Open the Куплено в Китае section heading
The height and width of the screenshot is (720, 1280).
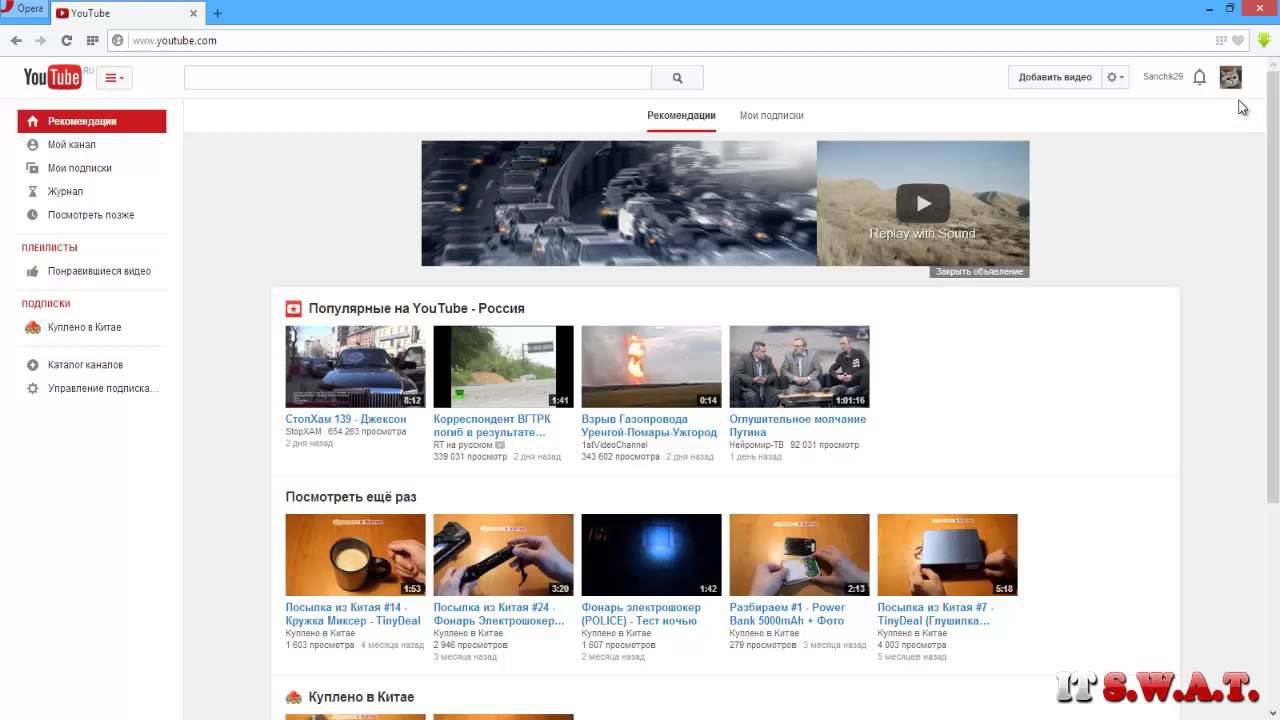361,697
